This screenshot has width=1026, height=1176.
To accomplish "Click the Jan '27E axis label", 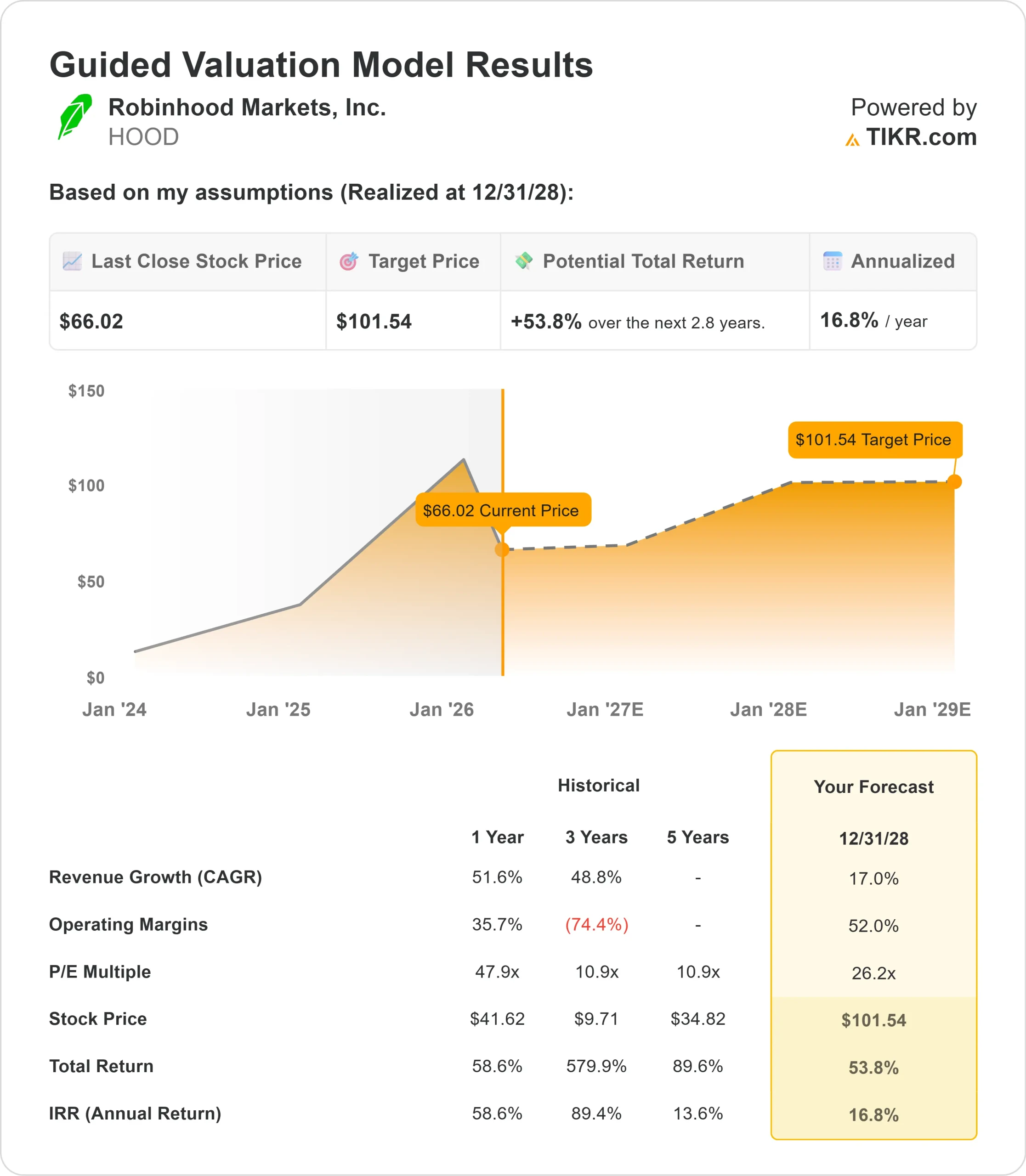I will click(x=605, y=709).
